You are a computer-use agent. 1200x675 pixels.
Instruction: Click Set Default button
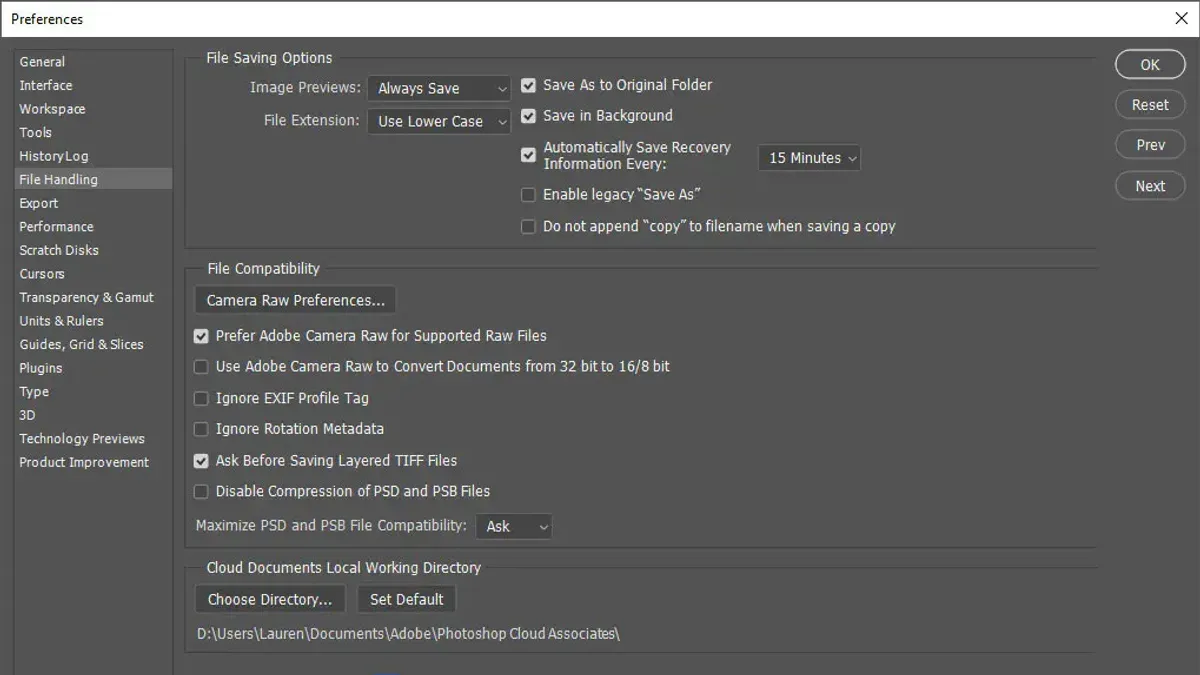pyautogui.click(x=406, y=600)
